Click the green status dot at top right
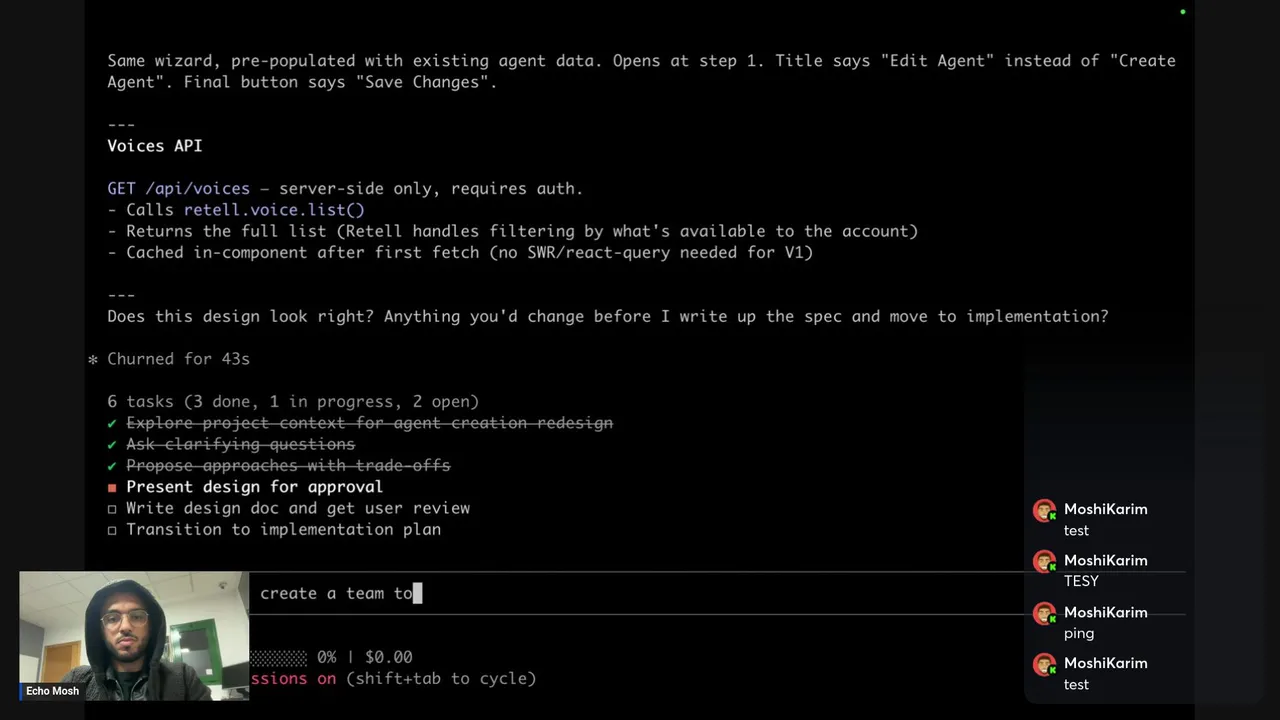This screenshot has height=720, width=1280. (x=1182, y=12)
